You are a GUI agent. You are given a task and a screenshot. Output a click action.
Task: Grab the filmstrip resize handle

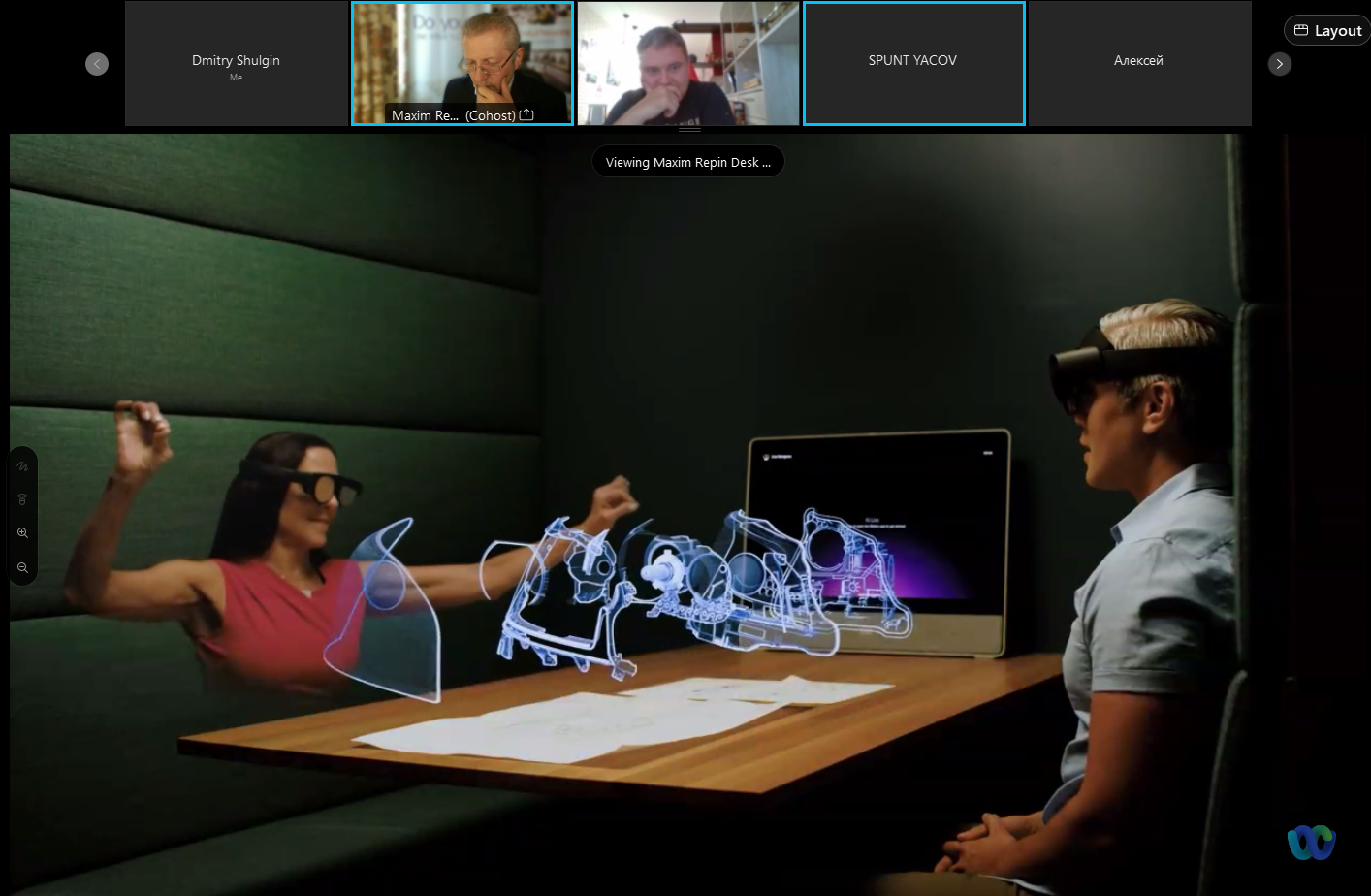pyautogui.click(x=689, y=129)
